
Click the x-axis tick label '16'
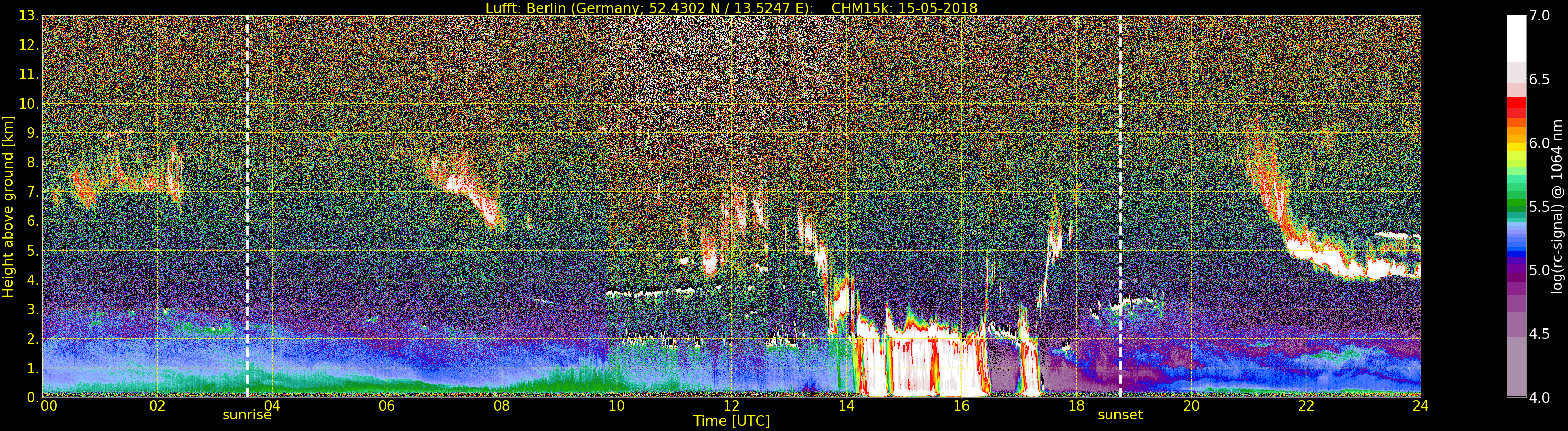coord(961,406)
